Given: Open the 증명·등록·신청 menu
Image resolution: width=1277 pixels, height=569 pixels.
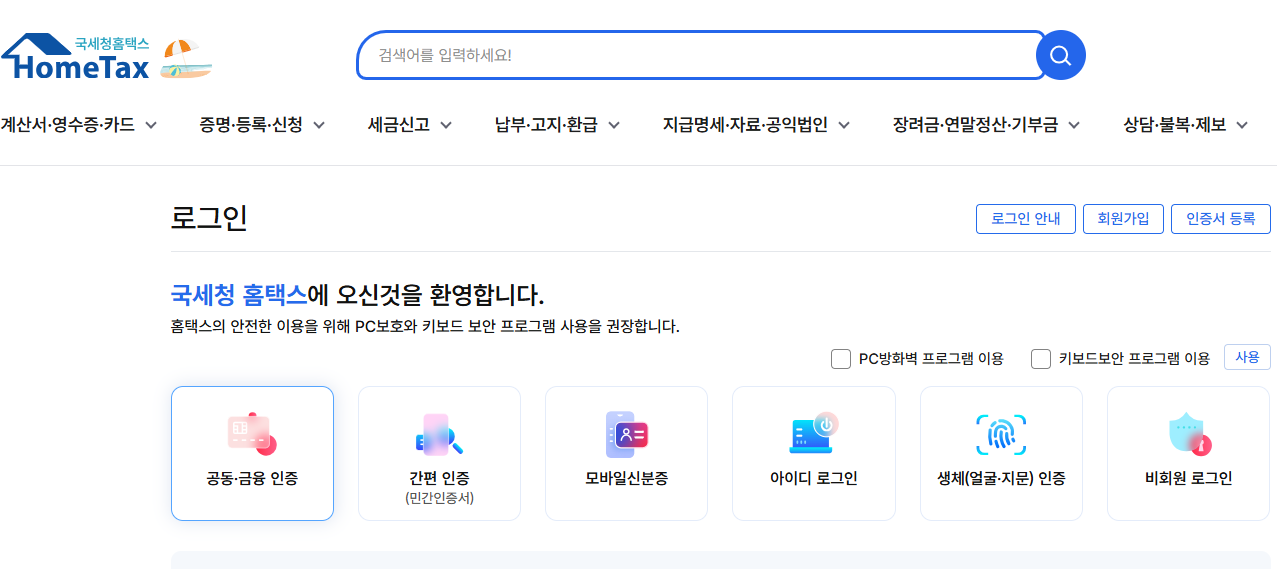Looking at the screenshot, I should (x=251, y=125).
